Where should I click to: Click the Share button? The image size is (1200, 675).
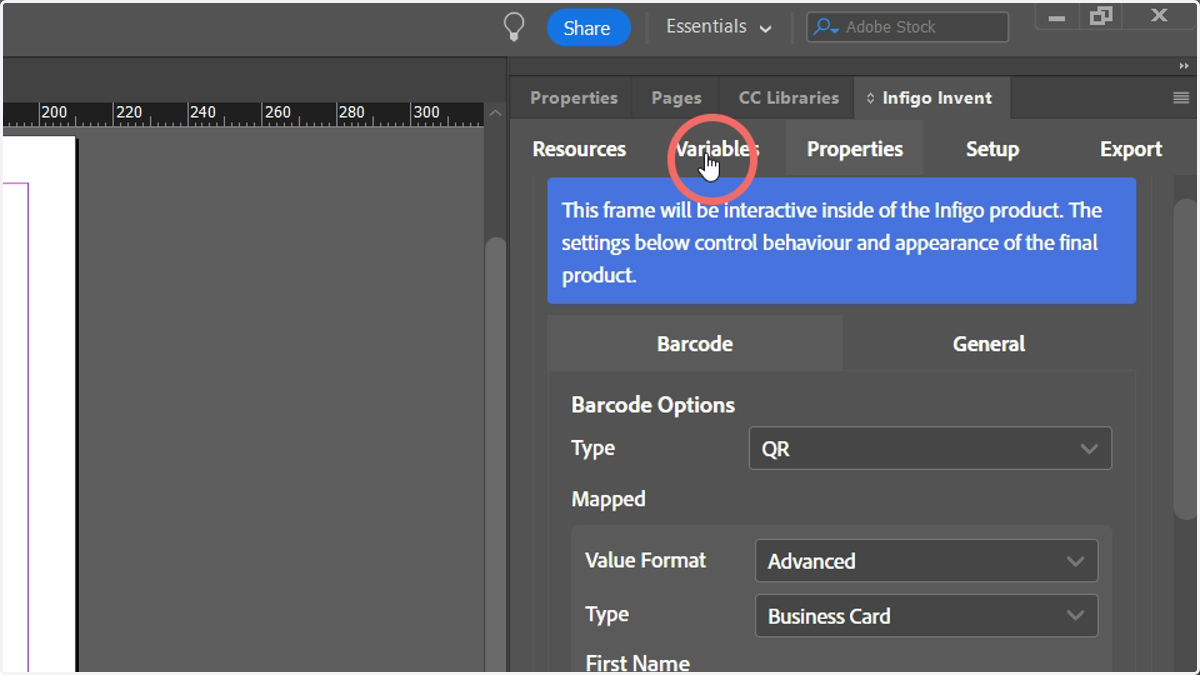pos(588,28)
